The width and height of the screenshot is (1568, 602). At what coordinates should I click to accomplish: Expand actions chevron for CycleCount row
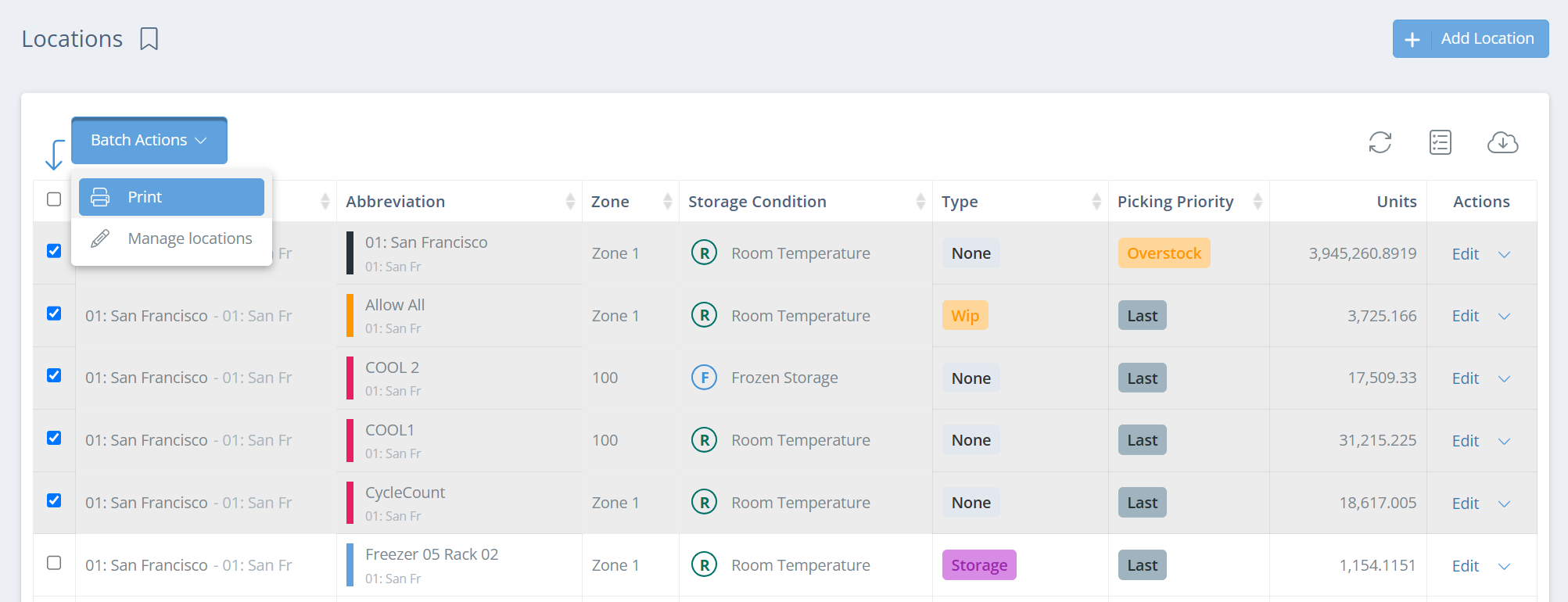[x=1504, y=503]
